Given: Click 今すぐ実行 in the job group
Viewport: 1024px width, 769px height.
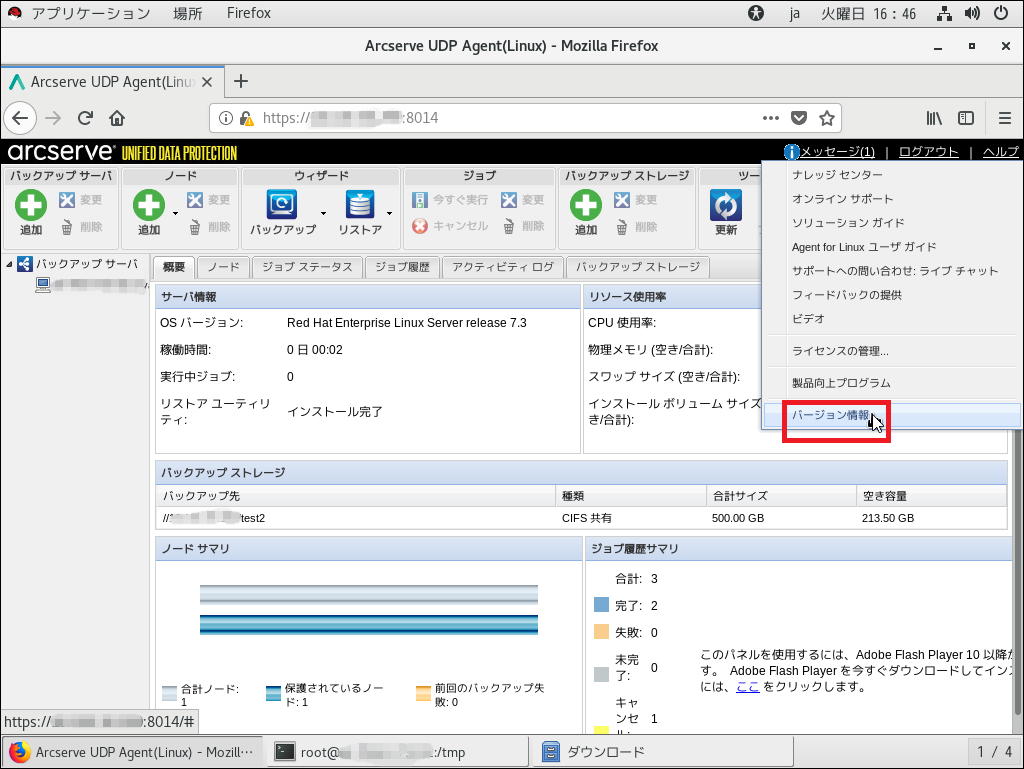Looking at the screenshot, I should click(x=450, y=200).
